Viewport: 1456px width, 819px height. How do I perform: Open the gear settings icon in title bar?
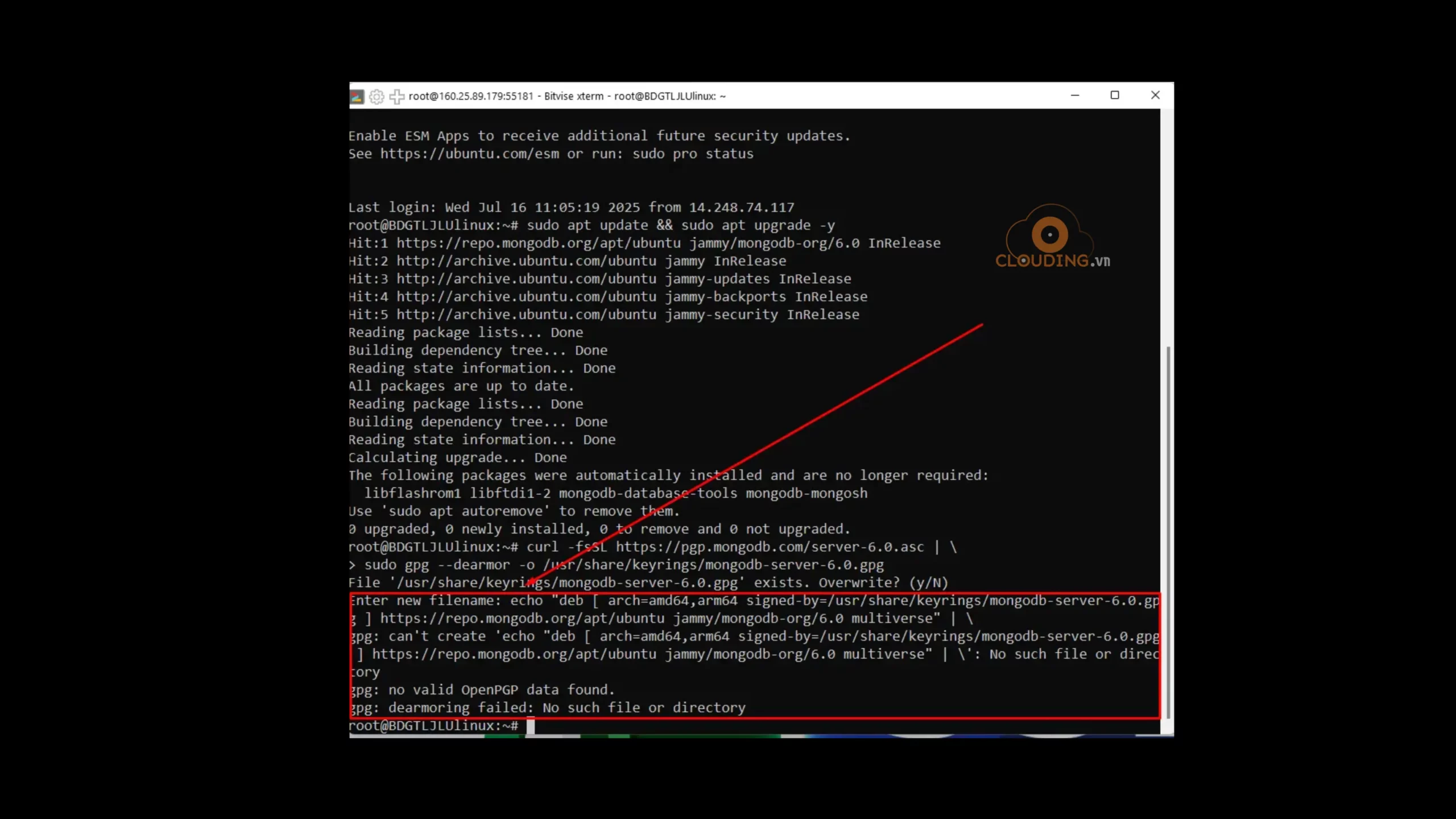point(377,97)
